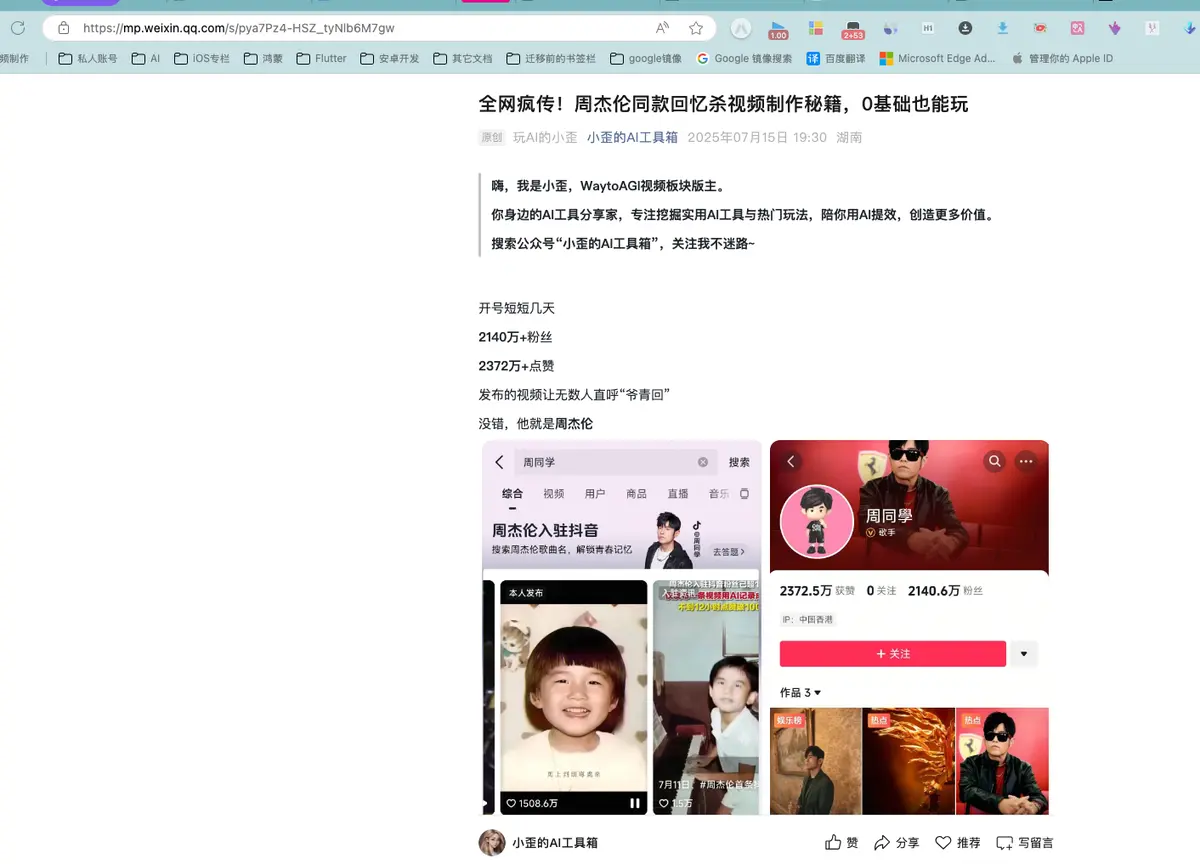Open the four colored squares extension
The image size is (1200, 864).
pyautogui.click(x=816, y=28)
